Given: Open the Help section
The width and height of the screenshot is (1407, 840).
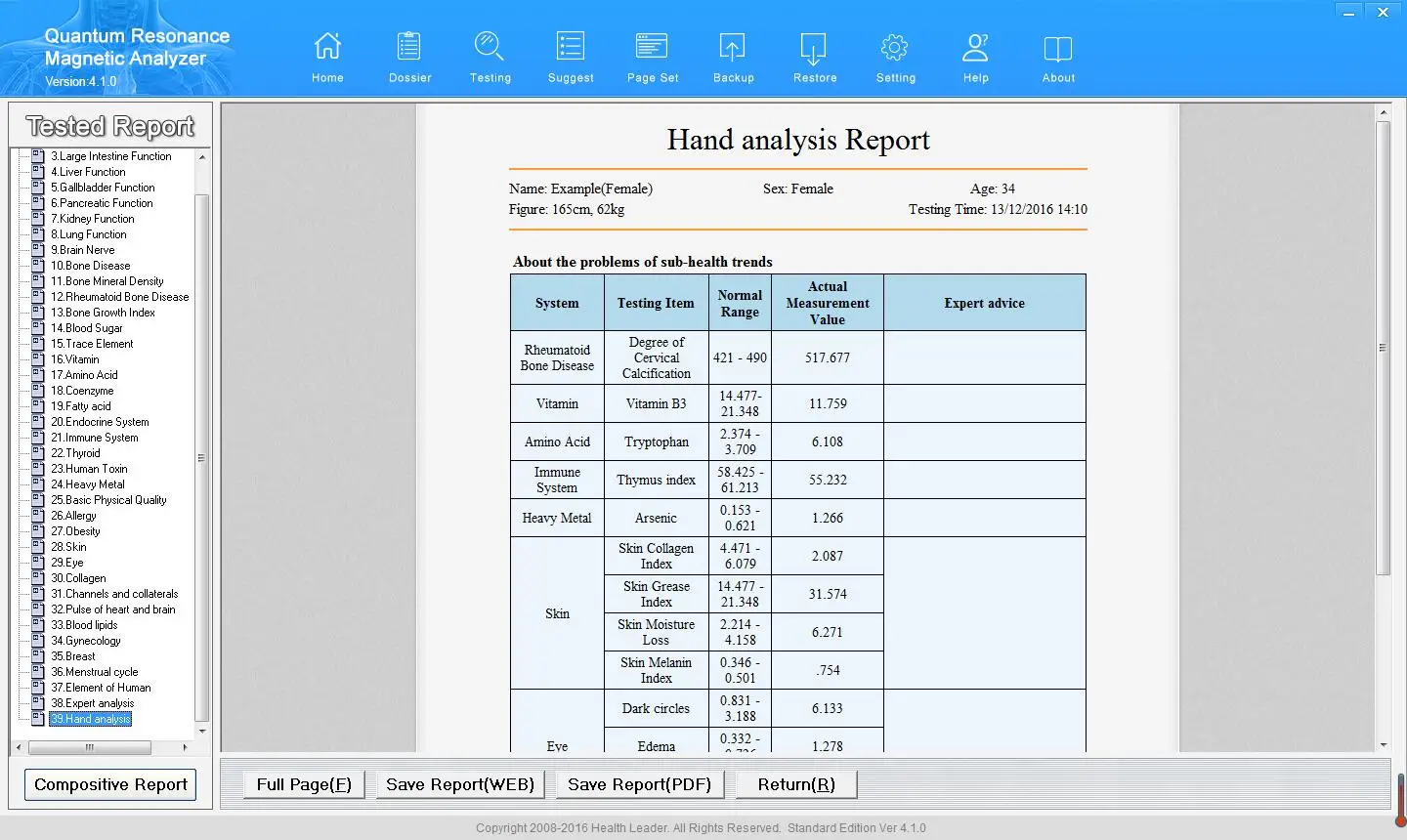Looking at the screenshot, I should pyautogui.click(x=975, y=56).
